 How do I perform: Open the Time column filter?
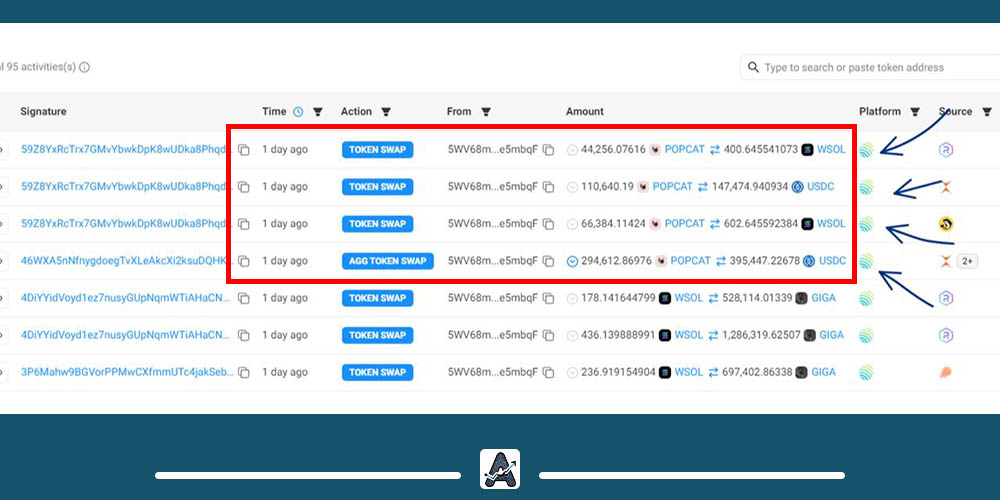[318, 112]
